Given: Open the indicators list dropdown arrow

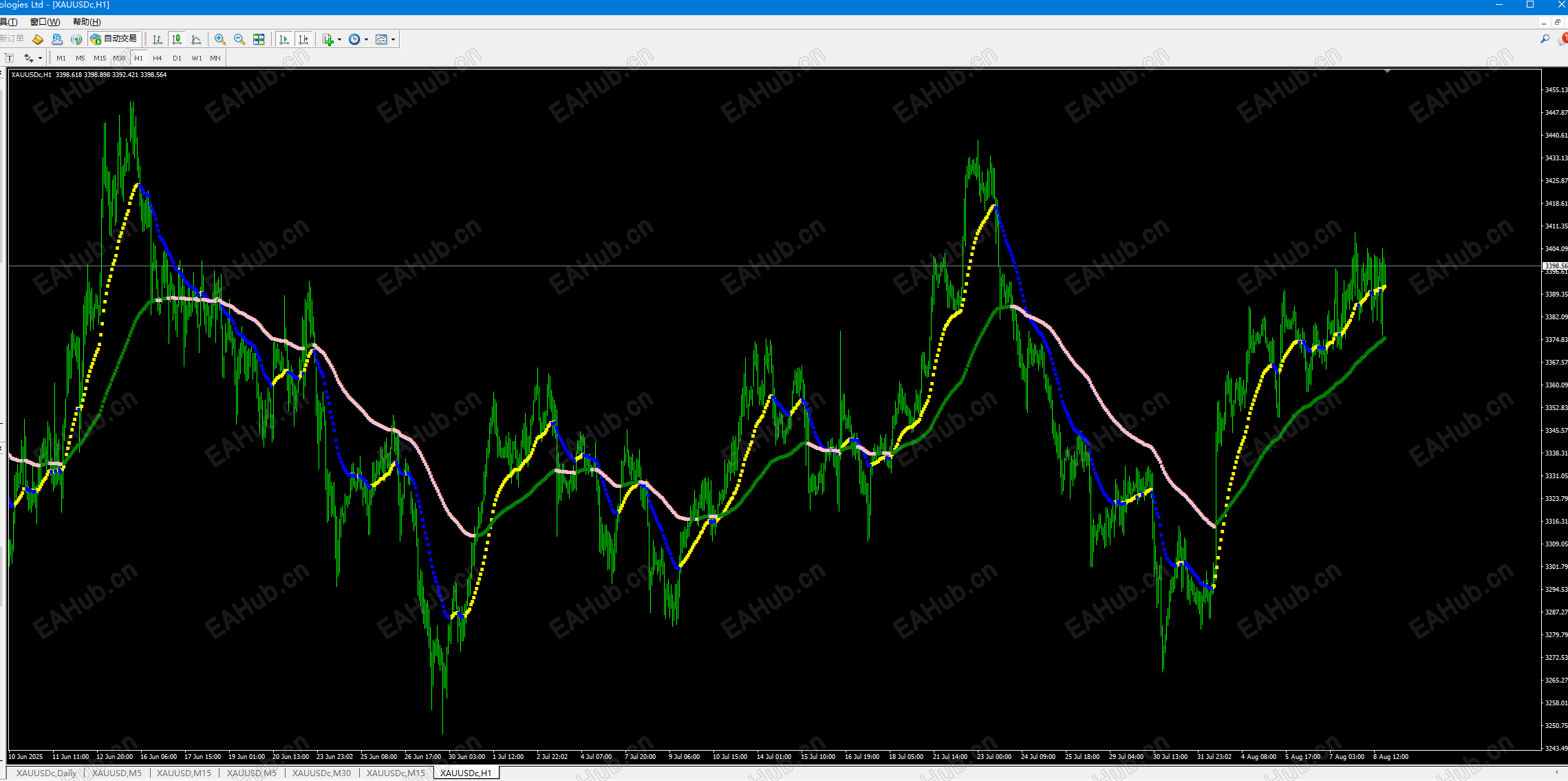Looking at the screenshot, I should point(339,39).
